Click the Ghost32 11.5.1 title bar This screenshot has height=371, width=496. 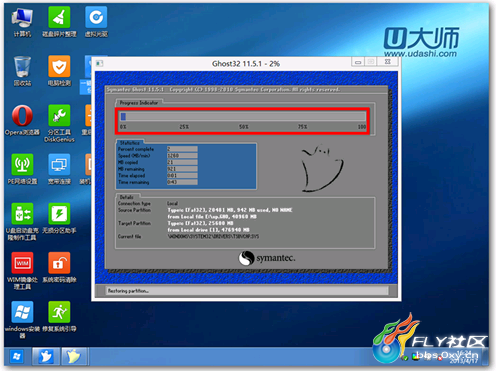coord(246,63)
